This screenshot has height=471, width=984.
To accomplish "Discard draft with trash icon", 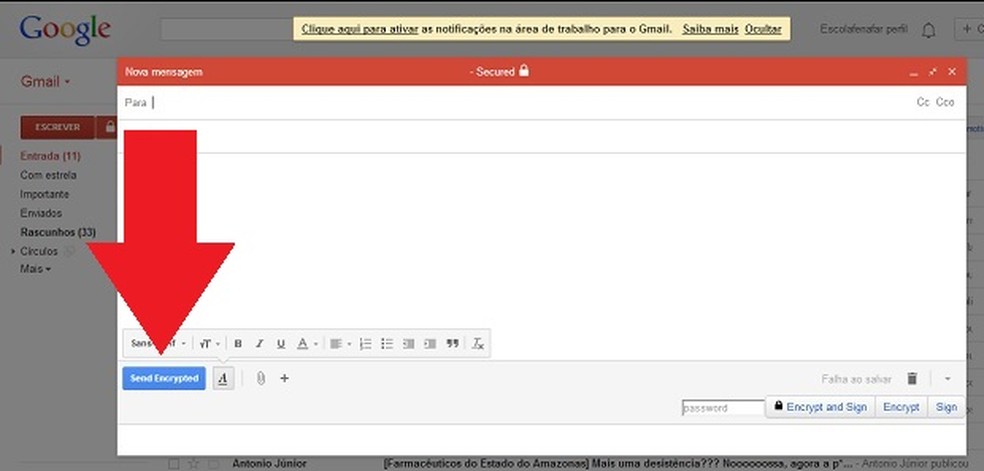I will [x=912, y=378].
